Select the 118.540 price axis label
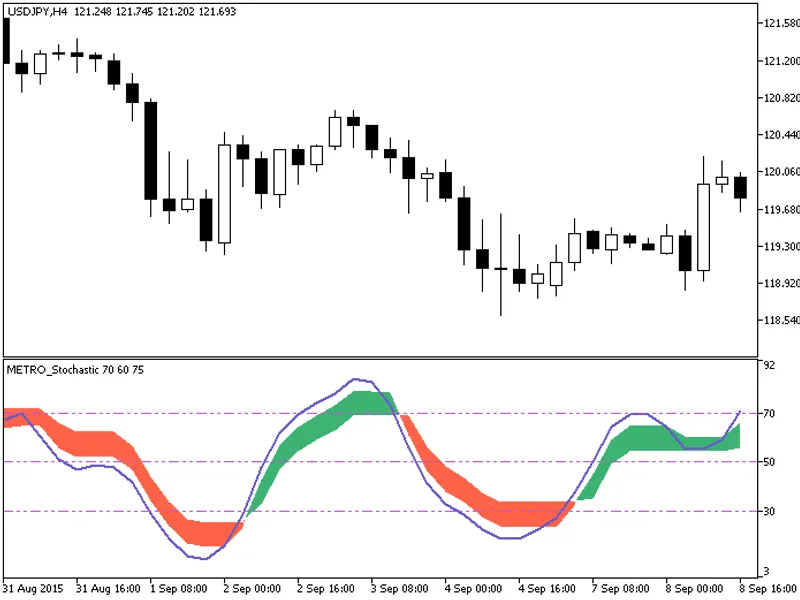This screenshot has width=800, height=600. [782, 320]
